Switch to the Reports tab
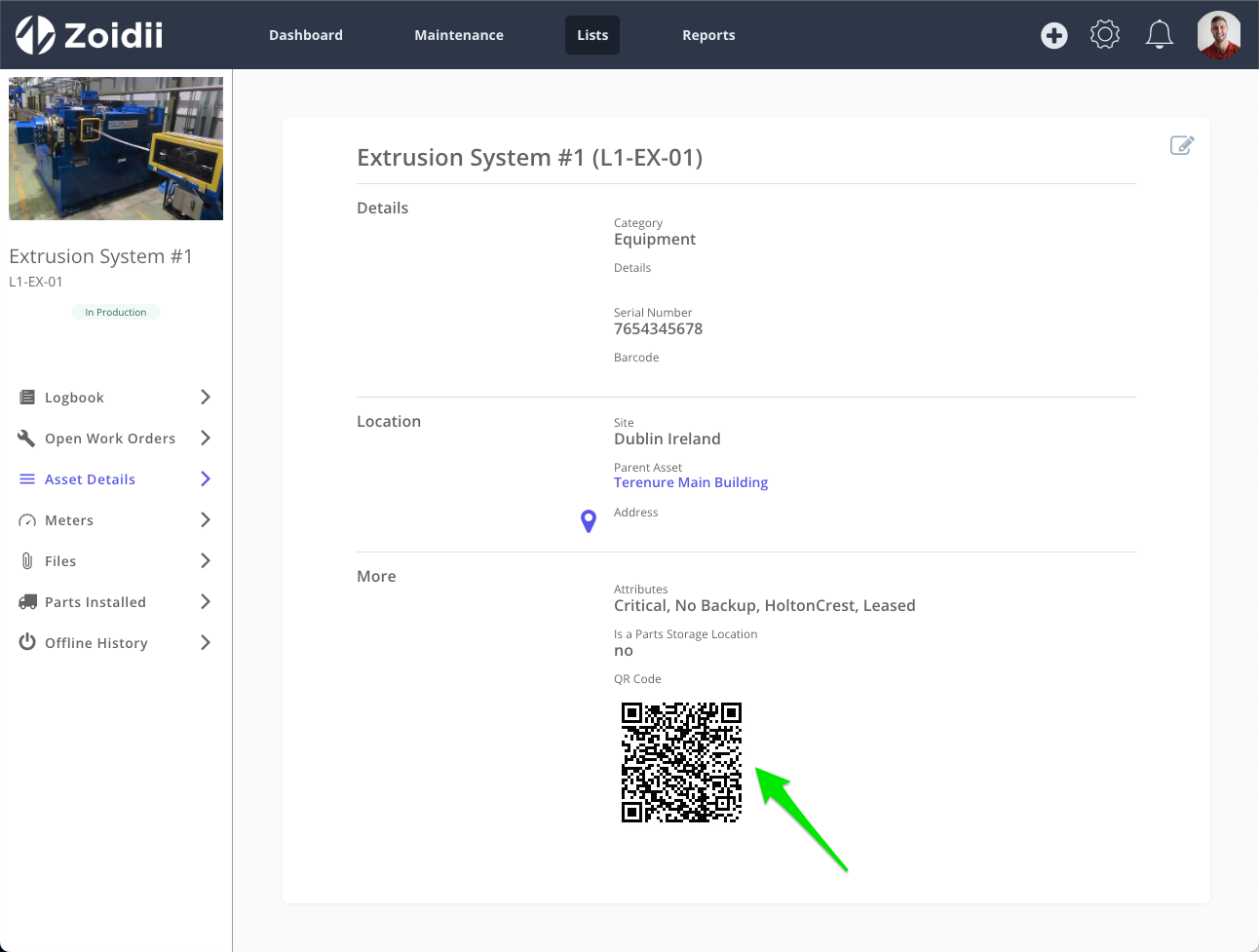 pyautogui.click(x=708, y=34)
